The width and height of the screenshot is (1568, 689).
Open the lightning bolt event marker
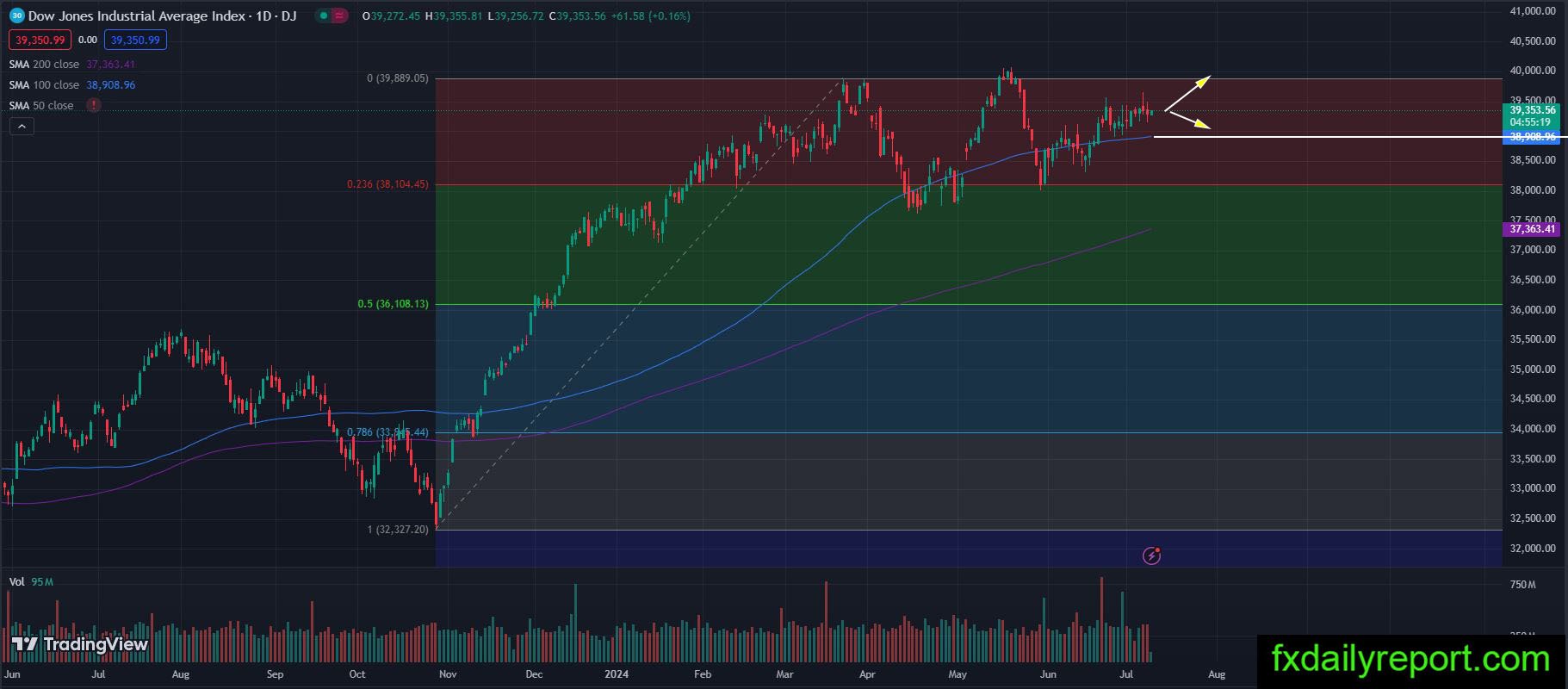pos(1151,556)
